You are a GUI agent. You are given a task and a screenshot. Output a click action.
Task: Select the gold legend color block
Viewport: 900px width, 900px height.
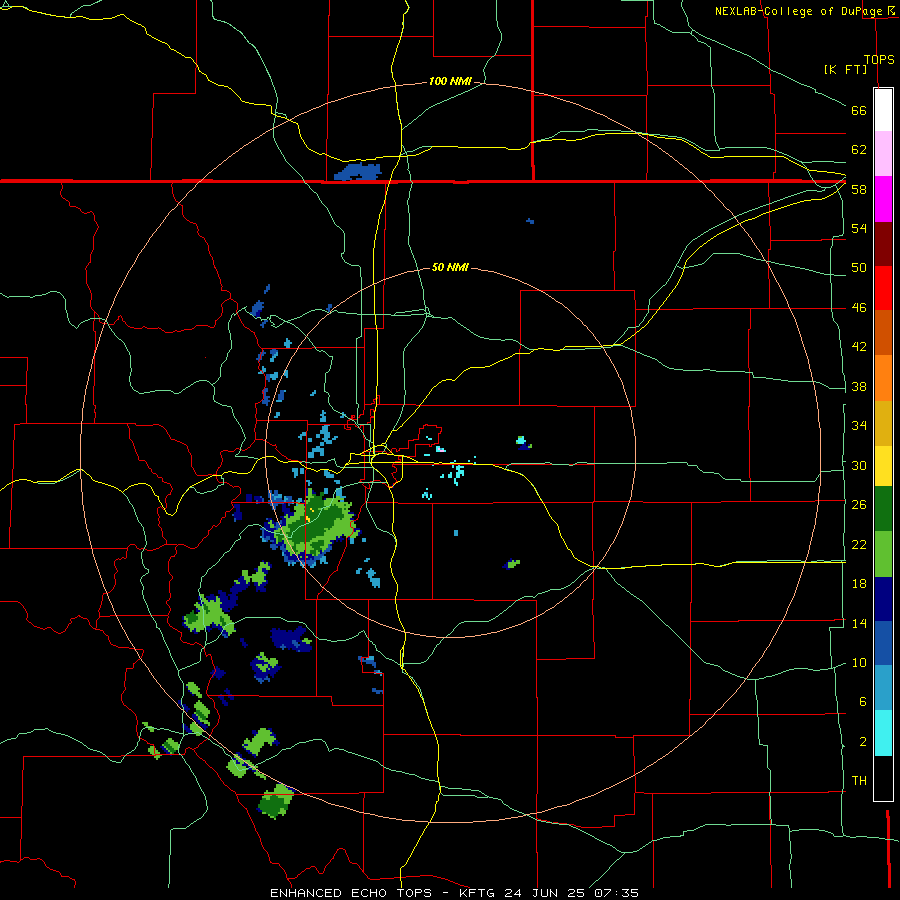point(883,424)
